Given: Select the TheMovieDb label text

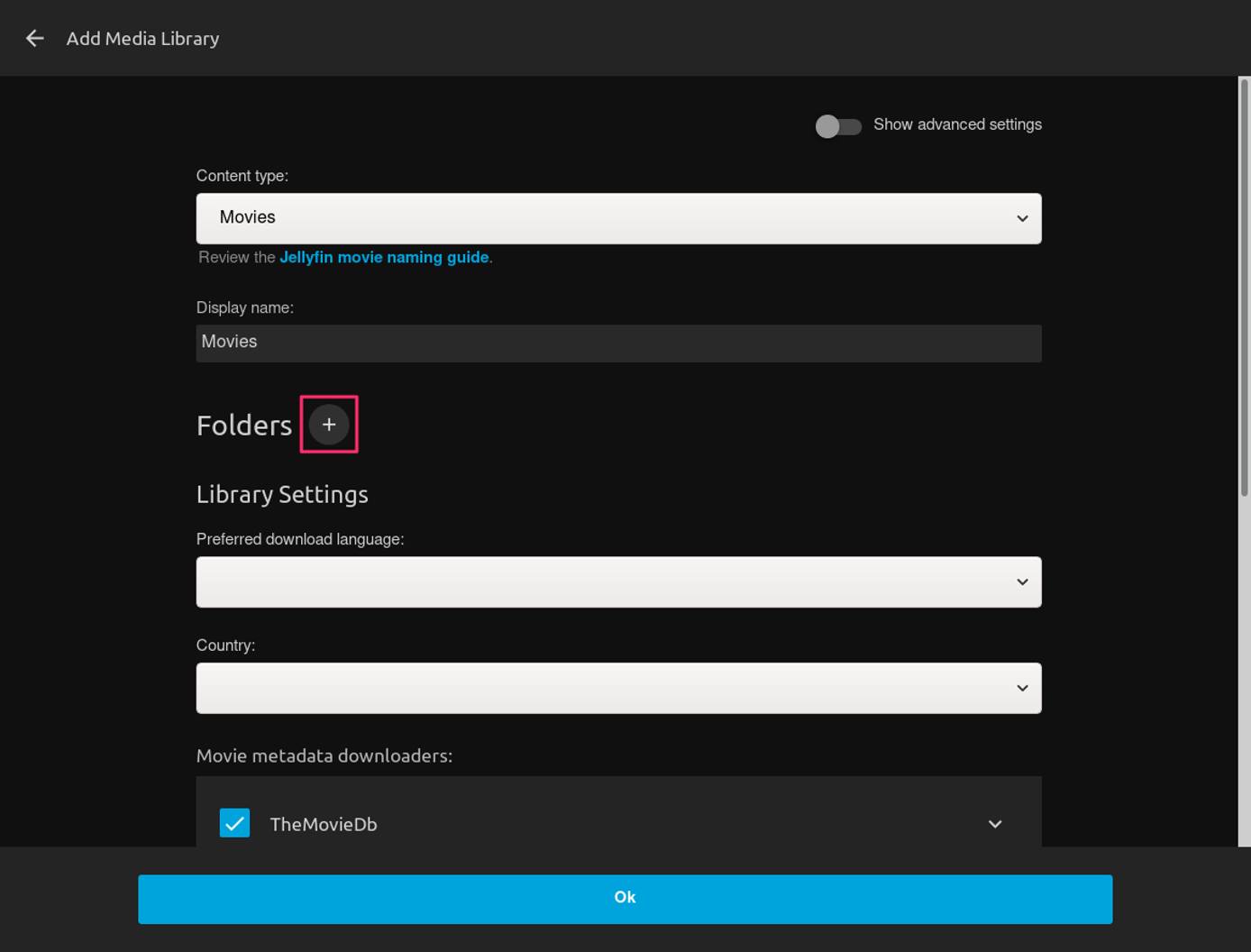Looking at the screenshot, I should click(x=324, y=823).
